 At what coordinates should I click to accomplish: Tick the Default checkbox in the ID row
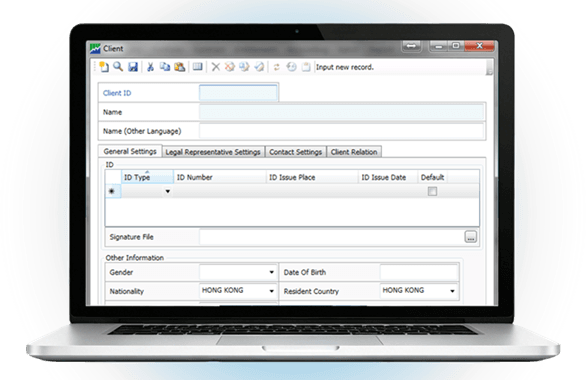(432, 191)
